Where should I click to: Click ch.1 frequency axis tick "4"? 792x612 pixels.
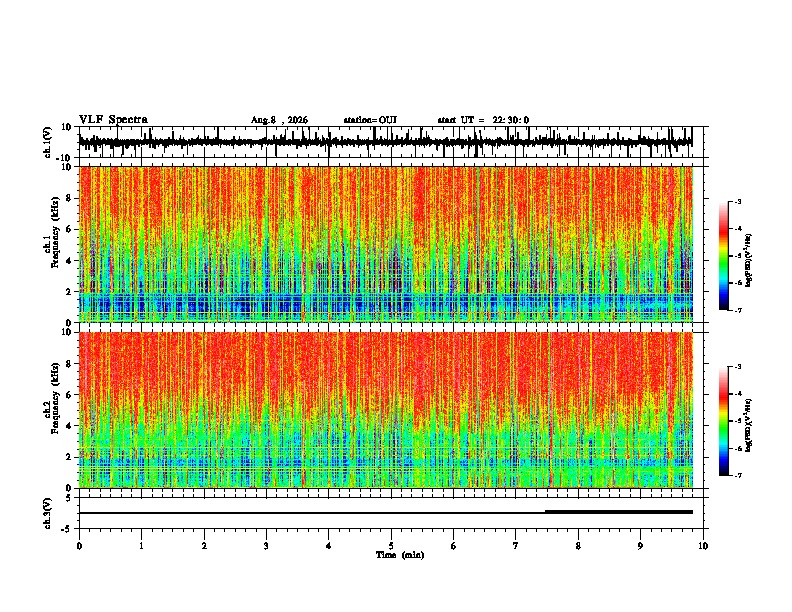pos(70,260)
